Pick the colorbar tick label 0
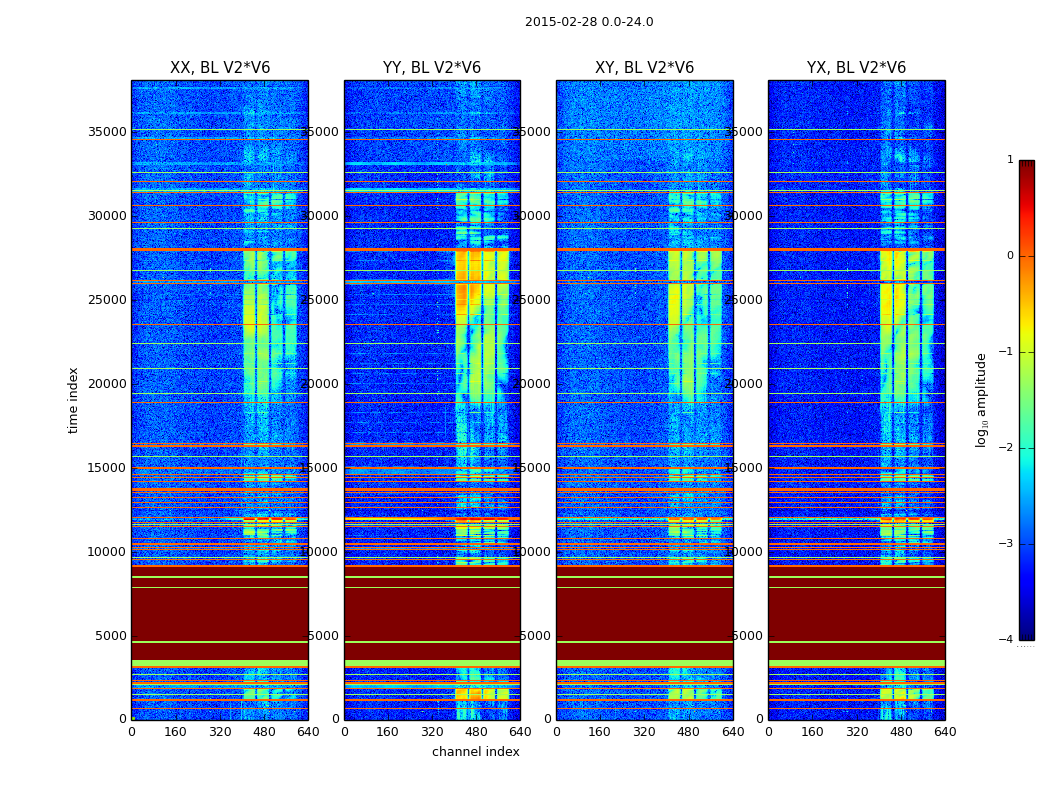 (1010, 256)
